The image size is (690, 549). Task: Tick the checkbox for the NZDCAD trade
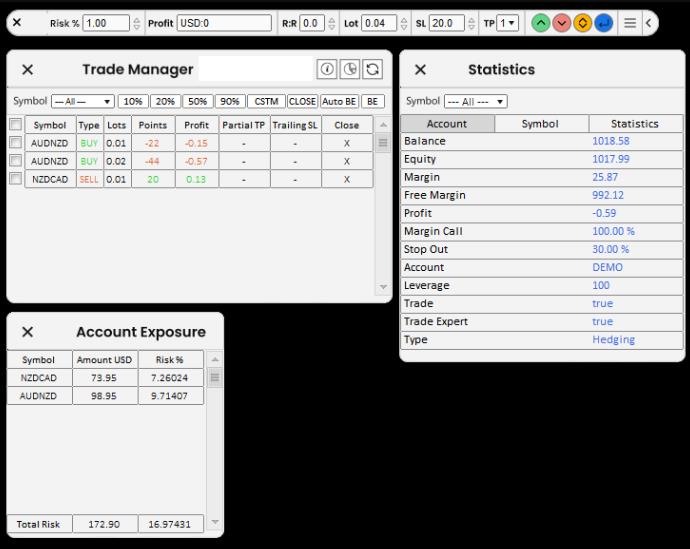[x=15, y=179]
